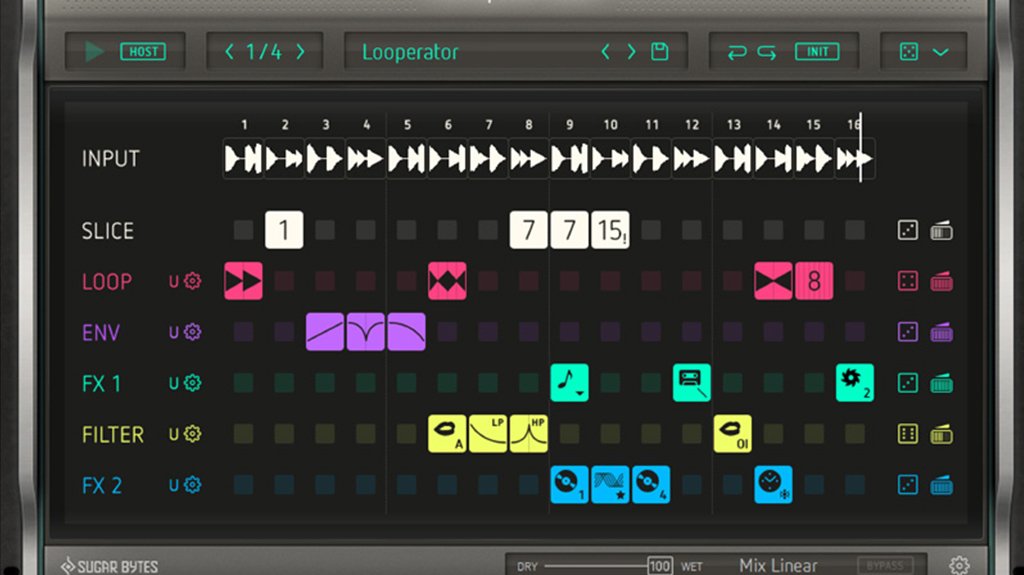Toggle the U button on FX 2 row

click(174, 485)
